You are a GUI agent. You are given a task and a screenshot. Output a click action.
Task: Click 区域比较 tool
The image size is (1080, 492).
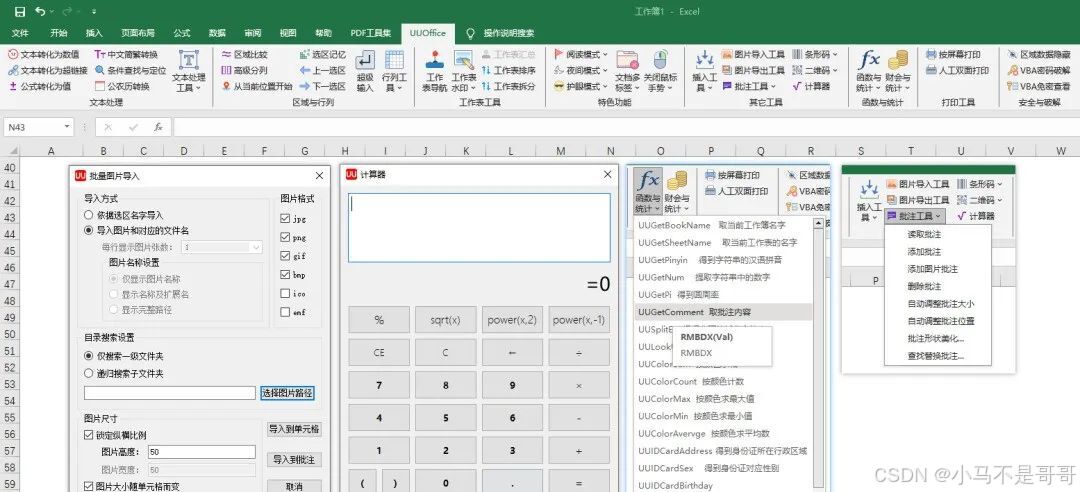pyautogui.click(x=245, y=54)
